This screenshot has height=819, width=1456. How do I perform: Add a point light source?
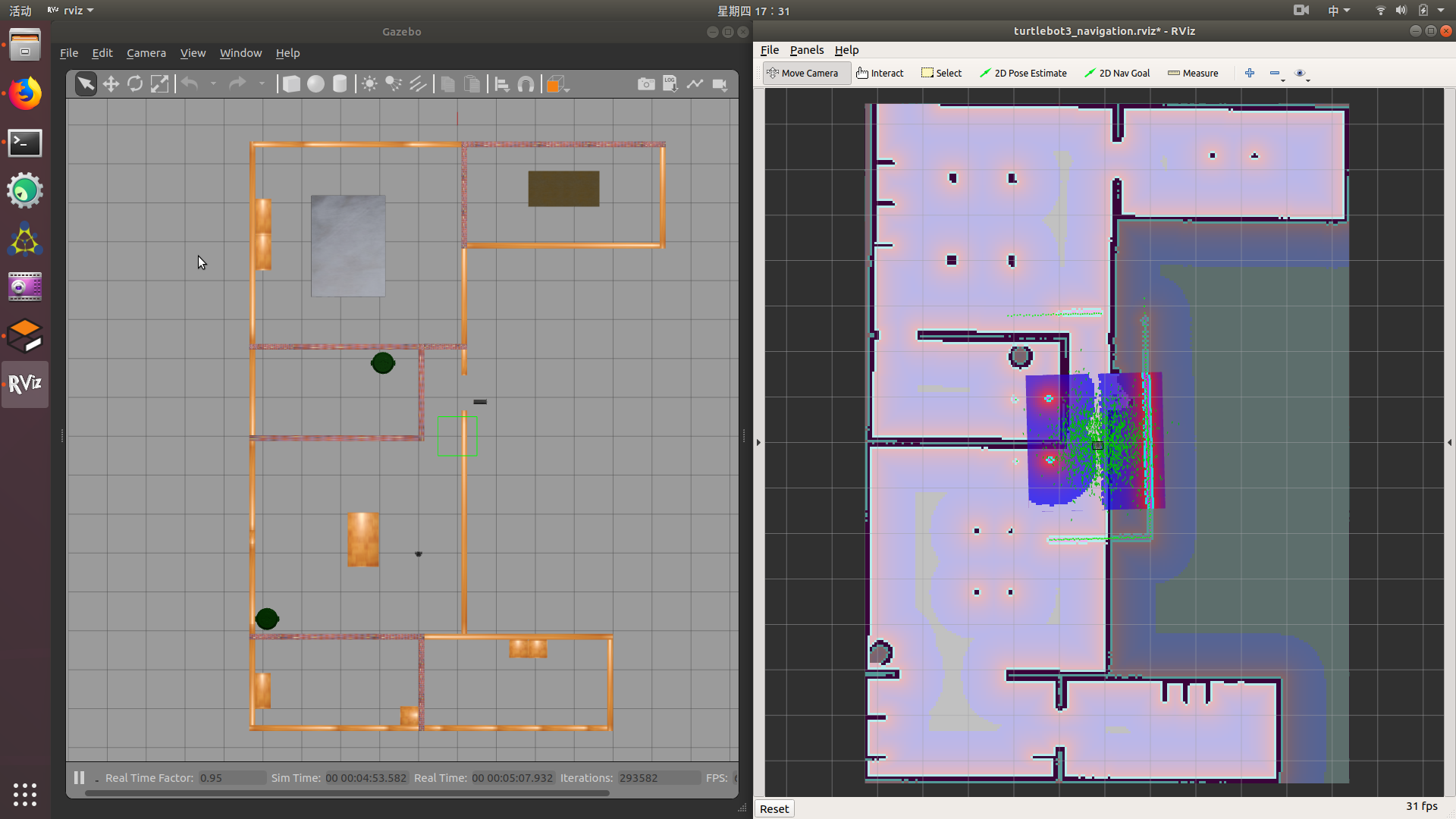(x=369, y=84)
